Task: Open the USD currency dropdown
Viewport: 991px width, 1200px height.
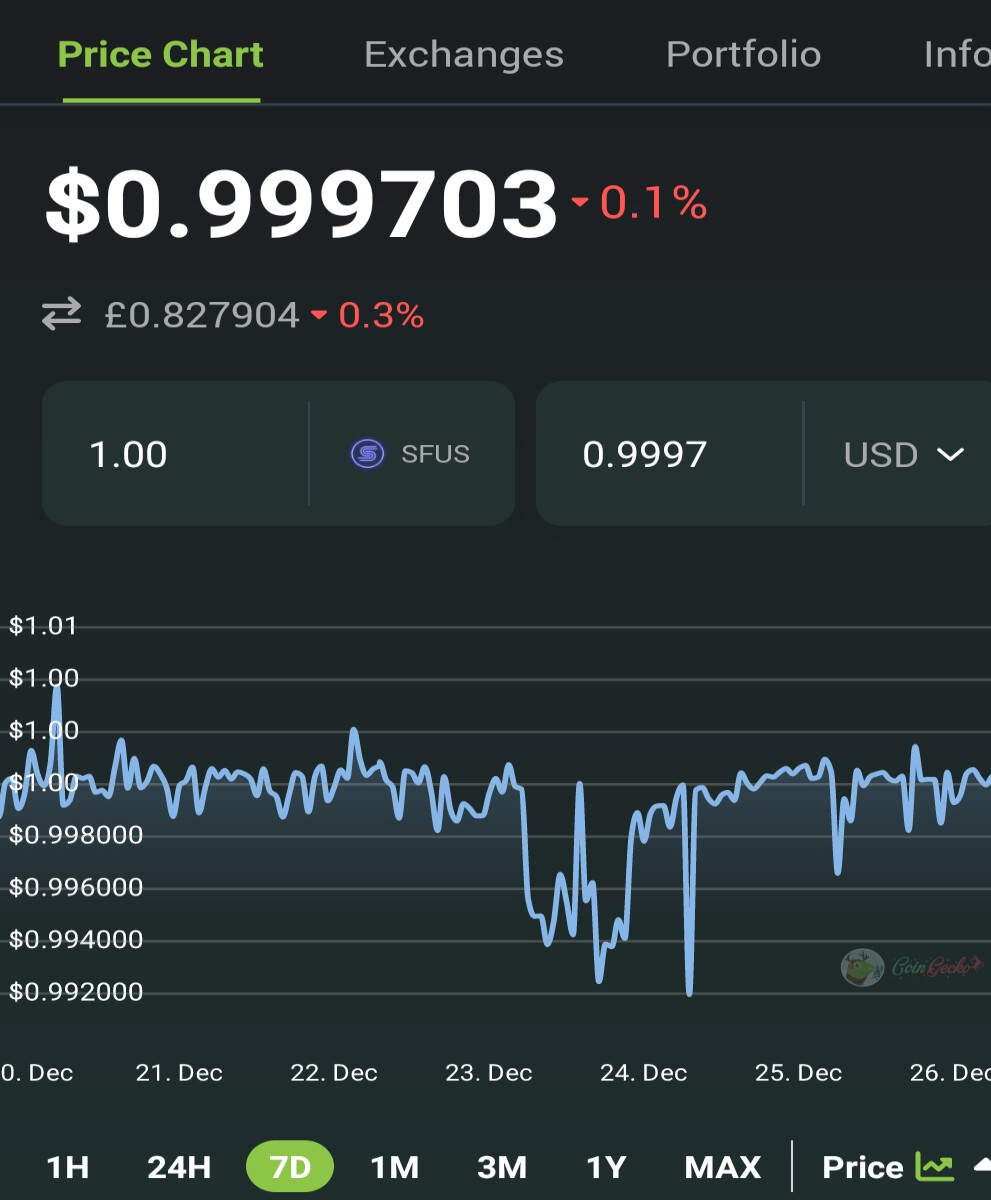Action: coord(904,454)
